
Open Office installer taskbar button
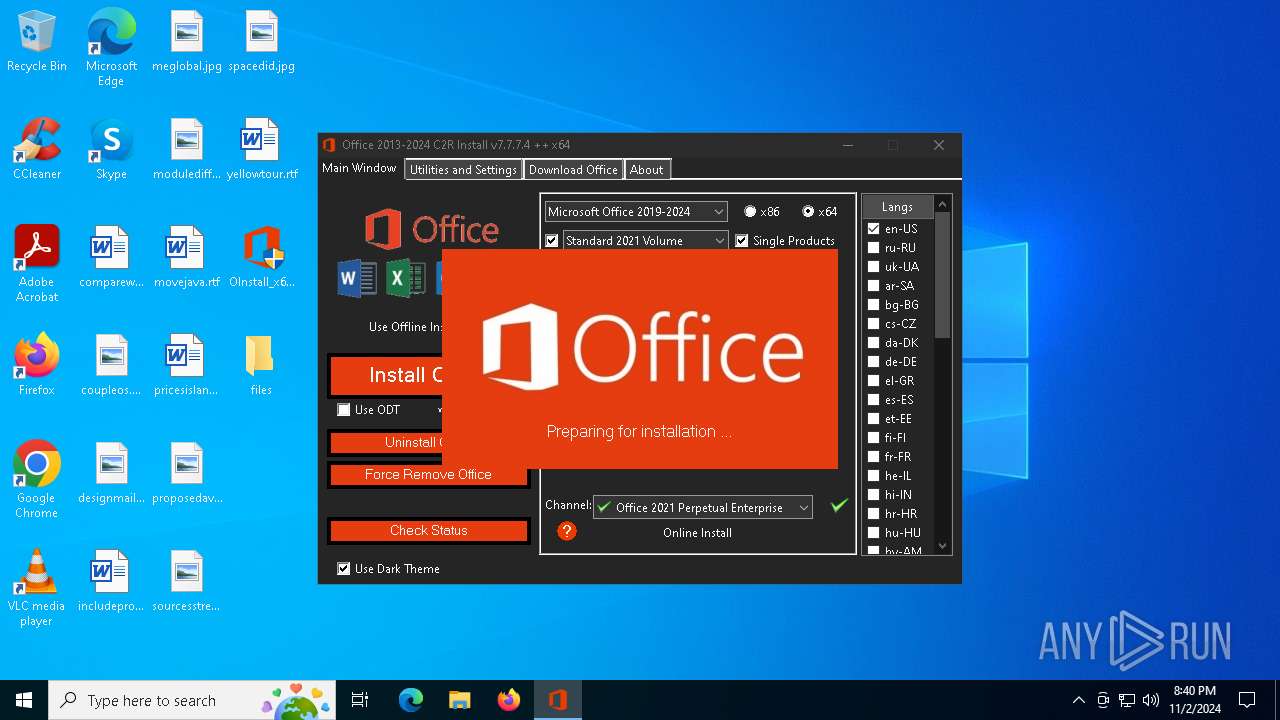(558, 700)
